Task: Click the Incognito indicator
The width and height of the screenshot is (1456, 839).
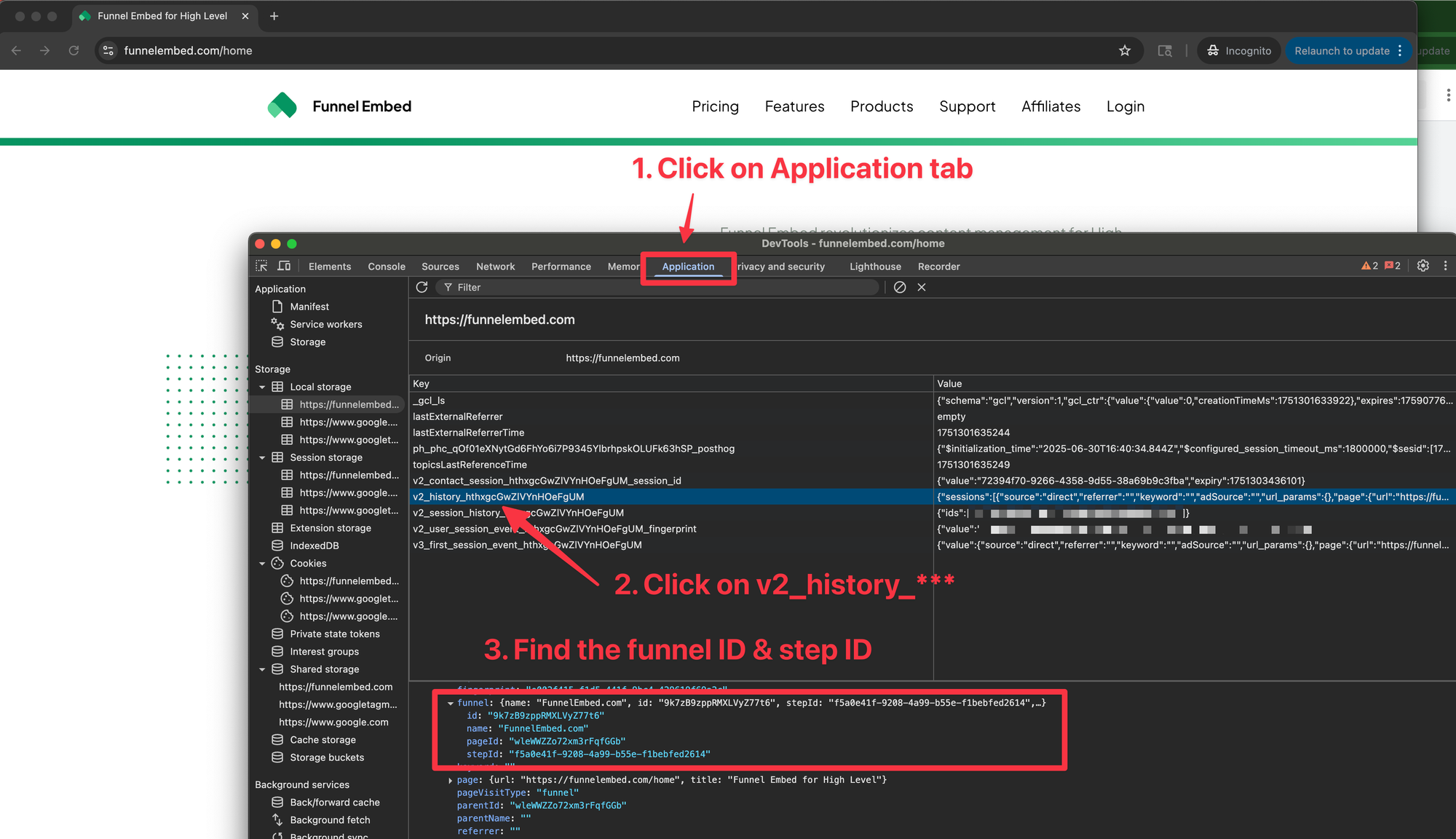Action: pyautogui.click(x=1239, y=50)
